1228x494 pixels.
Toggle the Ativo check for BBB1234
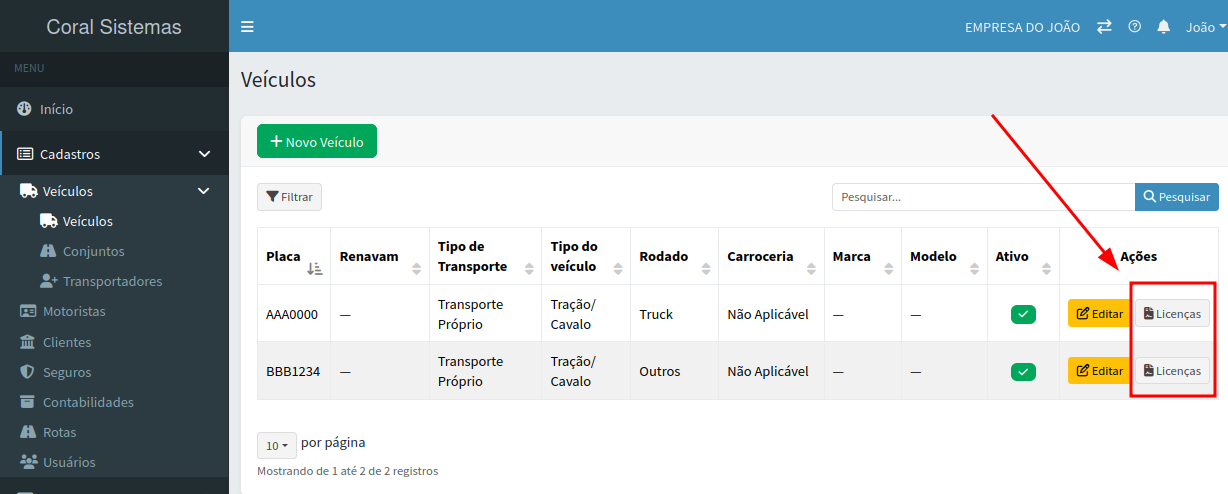1023,372
